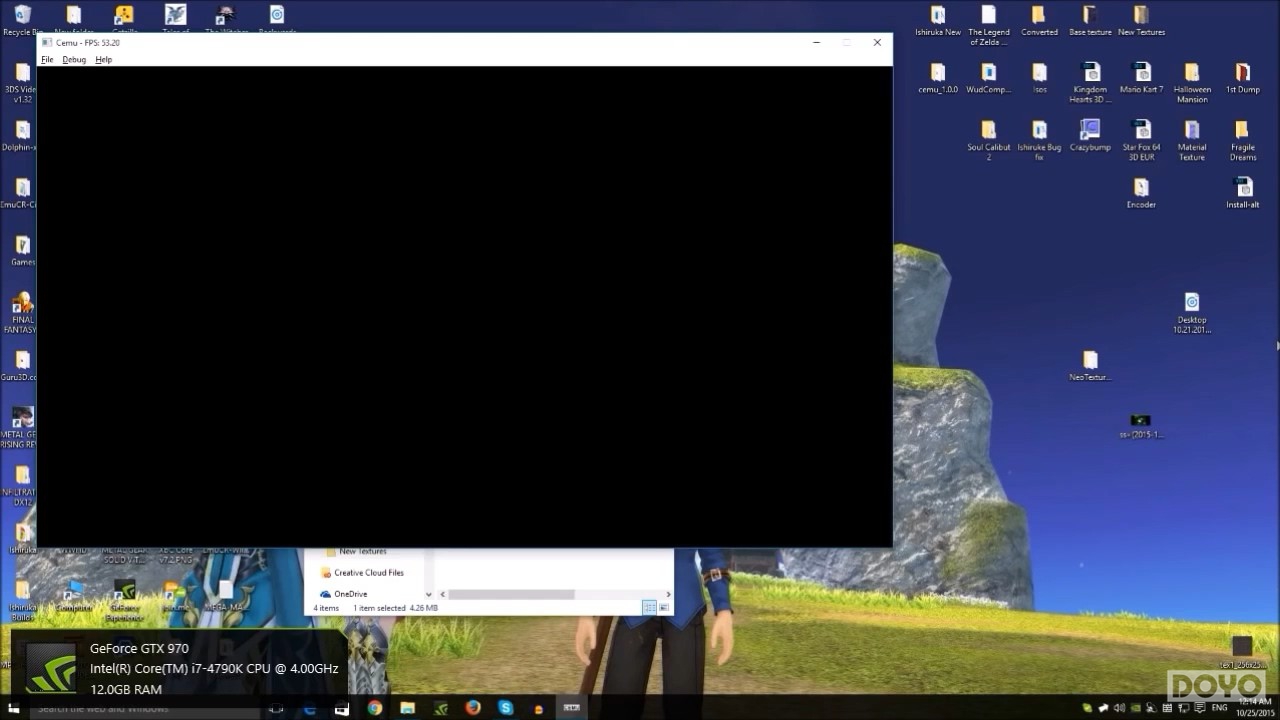Open File Explorer from the taskbar
The height and width of the screenshot is (720, 1280).
407,708
